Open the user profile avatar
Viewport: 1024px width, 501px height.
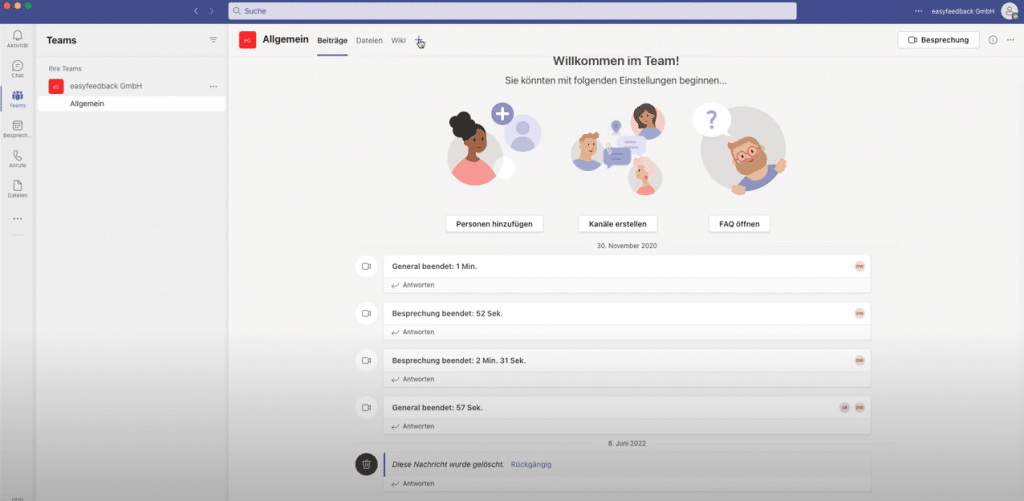(x=1009, y=10)
